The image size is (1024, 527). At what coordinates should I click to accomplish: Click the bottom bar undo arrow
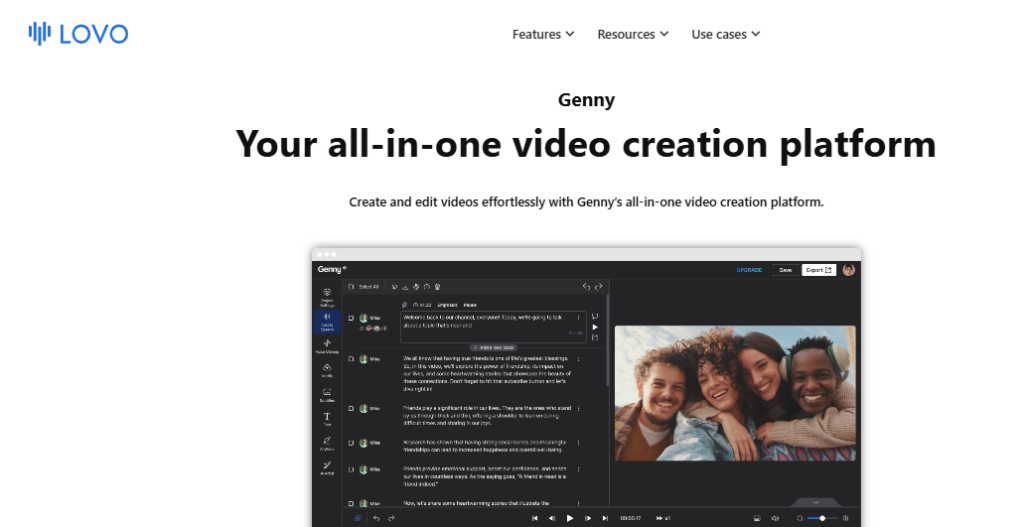tap(376, 518)
